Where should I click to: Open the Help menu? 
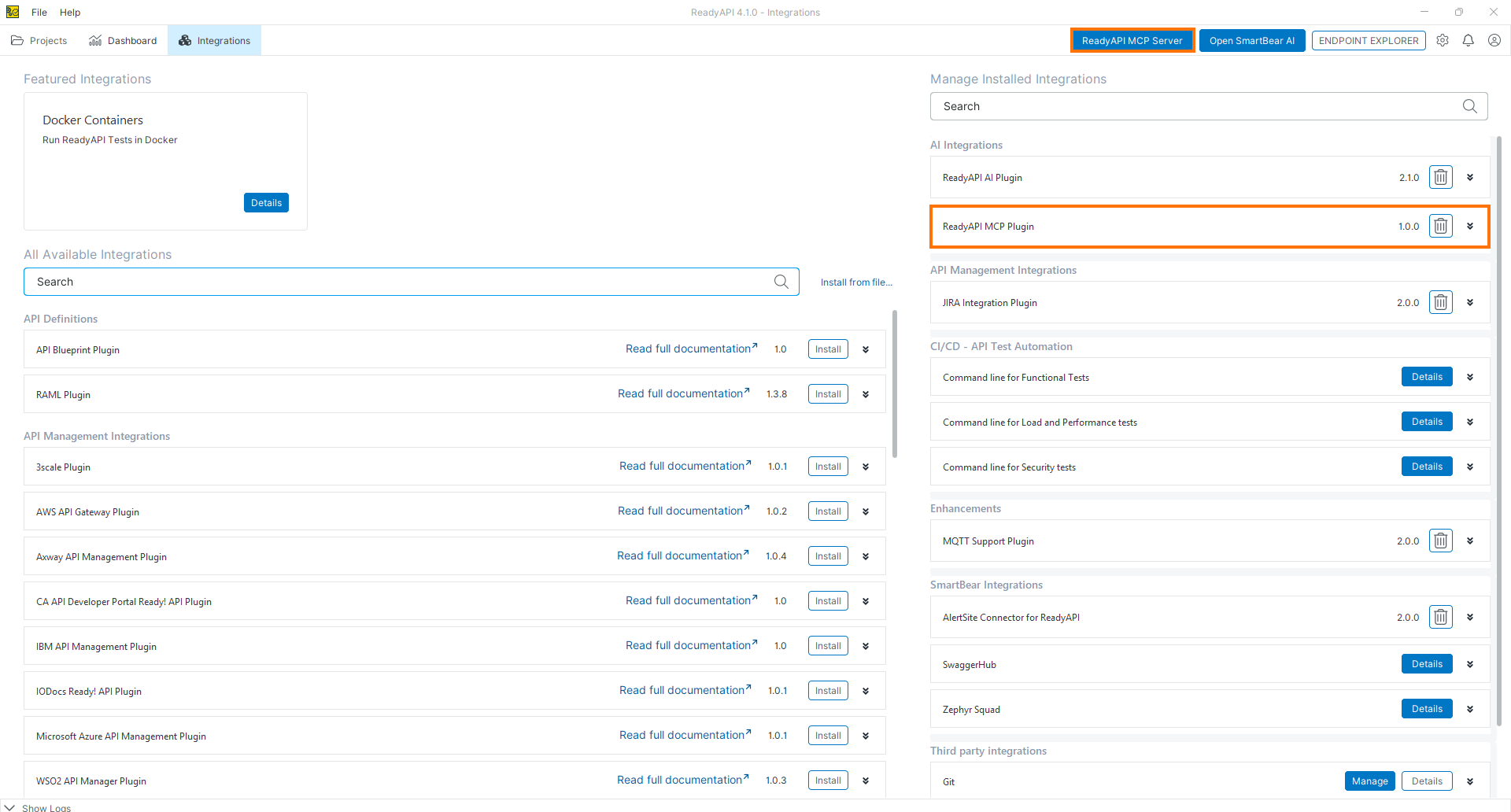[70, 12]
